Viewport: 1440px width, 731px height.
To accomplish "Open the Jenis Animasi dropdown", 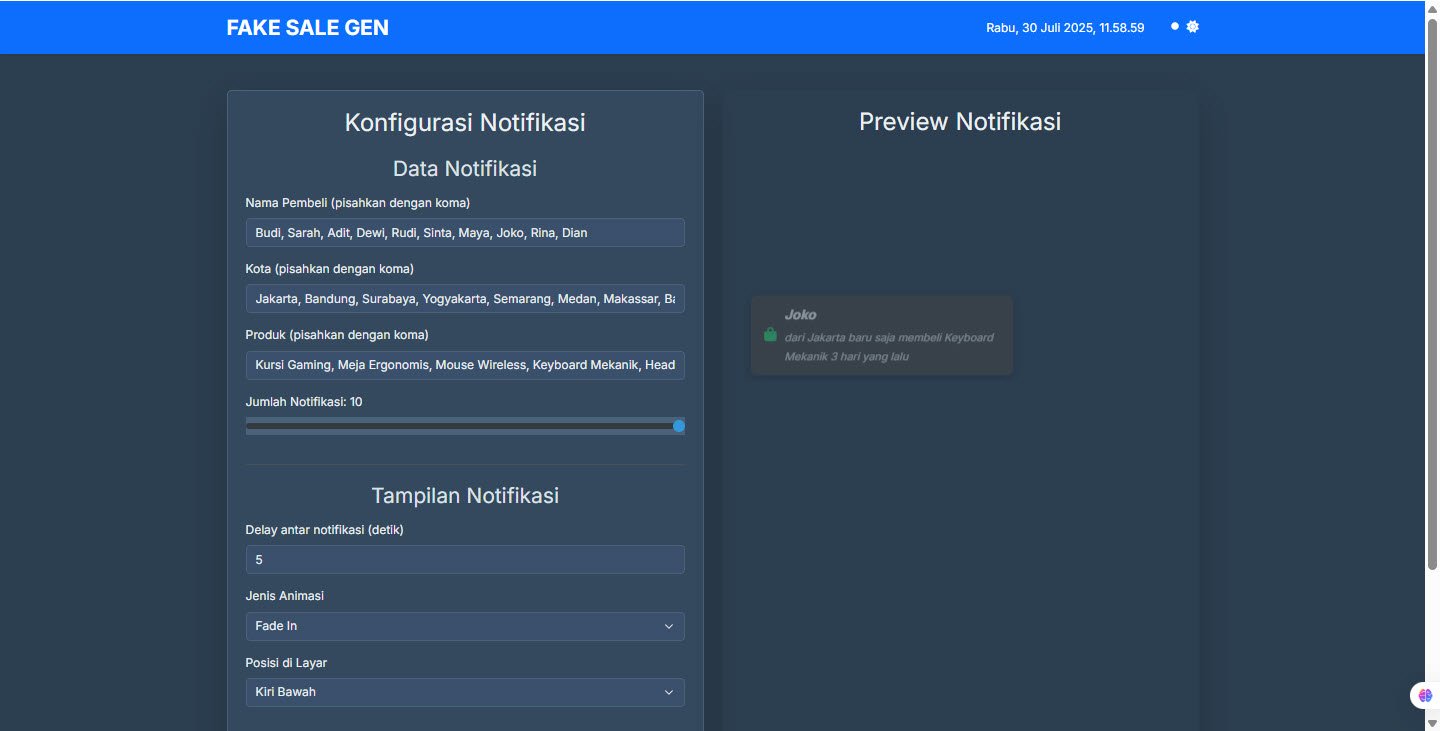I will click(x=465, y=626).
